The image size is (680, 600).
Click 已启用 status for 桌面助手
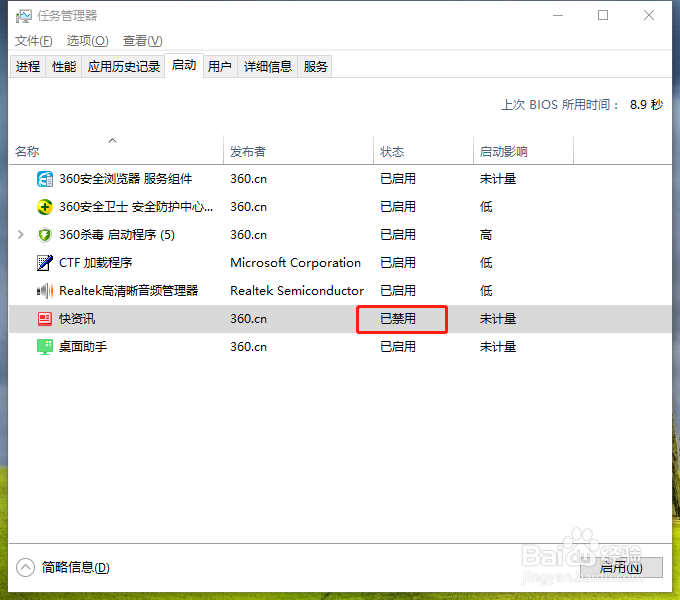(398, 346)
